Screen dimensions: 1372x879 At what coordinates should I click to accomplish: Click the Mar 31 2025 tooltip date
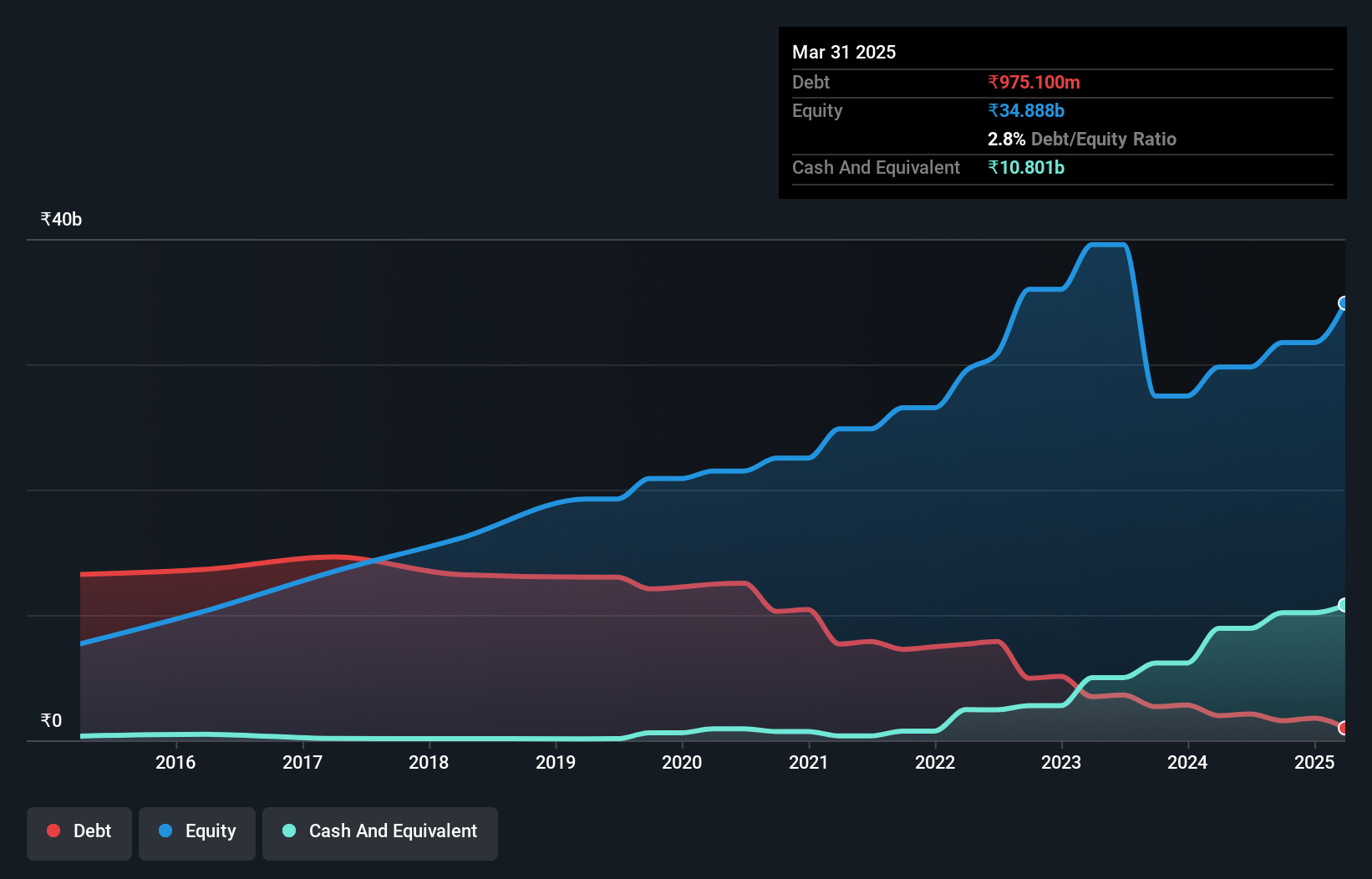844,52
